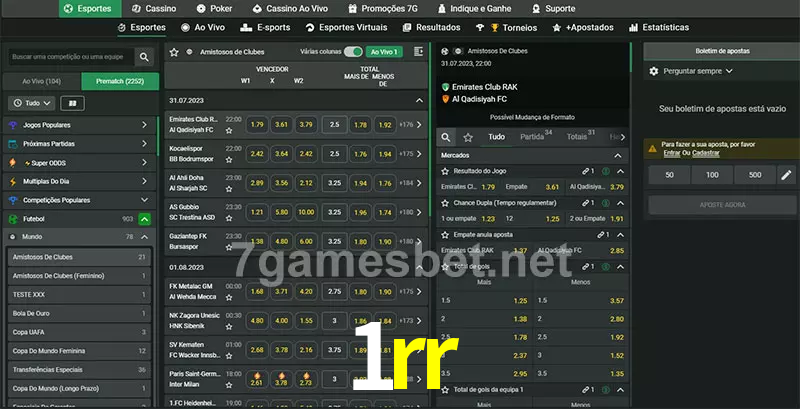800x409 pixels.
Task: Switch to the Ao Vivo (104) tab
Action: pos(41,81)
